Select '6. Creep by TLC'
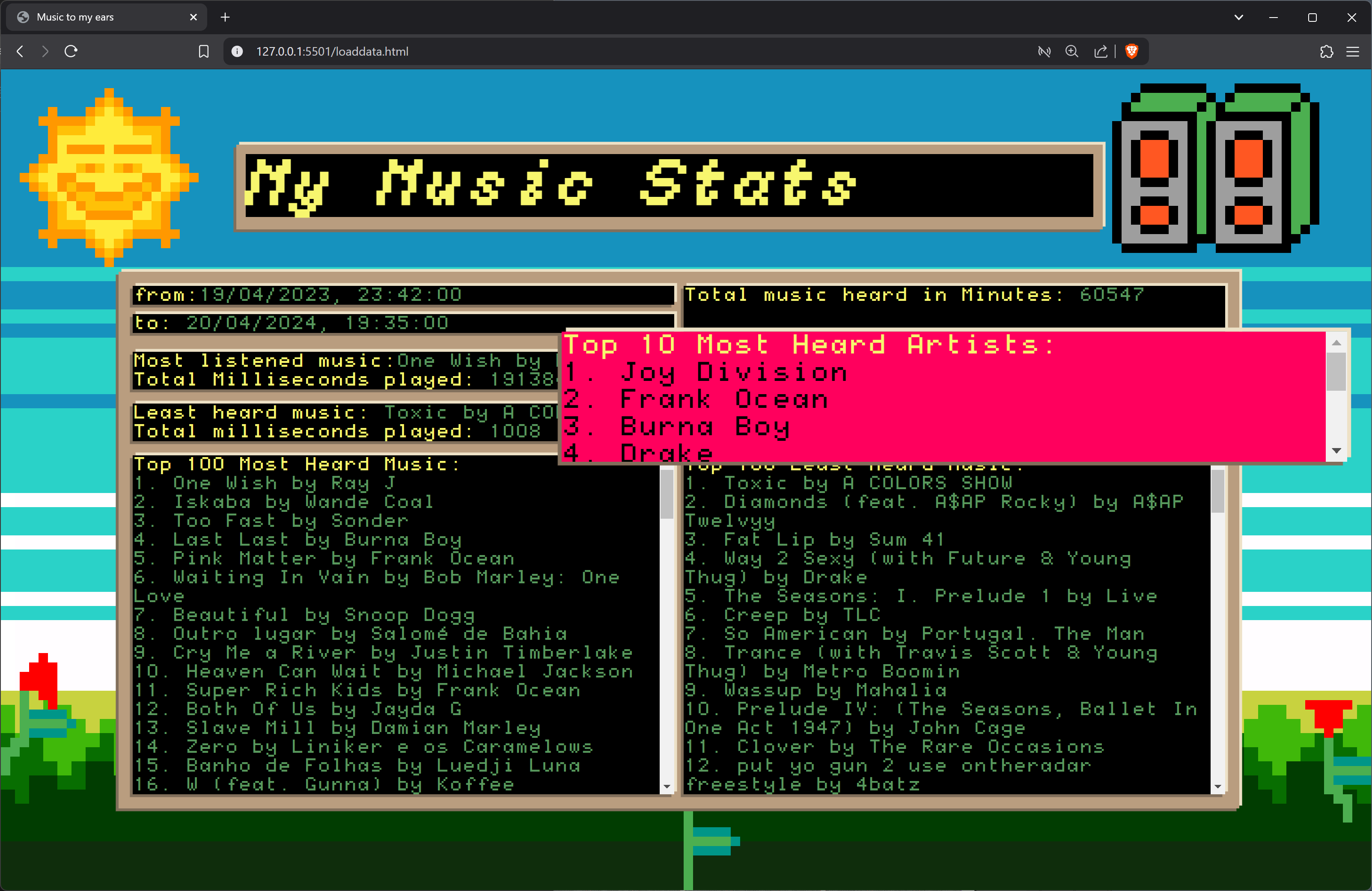The image size is (1372, 891). (x=782, y=615)
